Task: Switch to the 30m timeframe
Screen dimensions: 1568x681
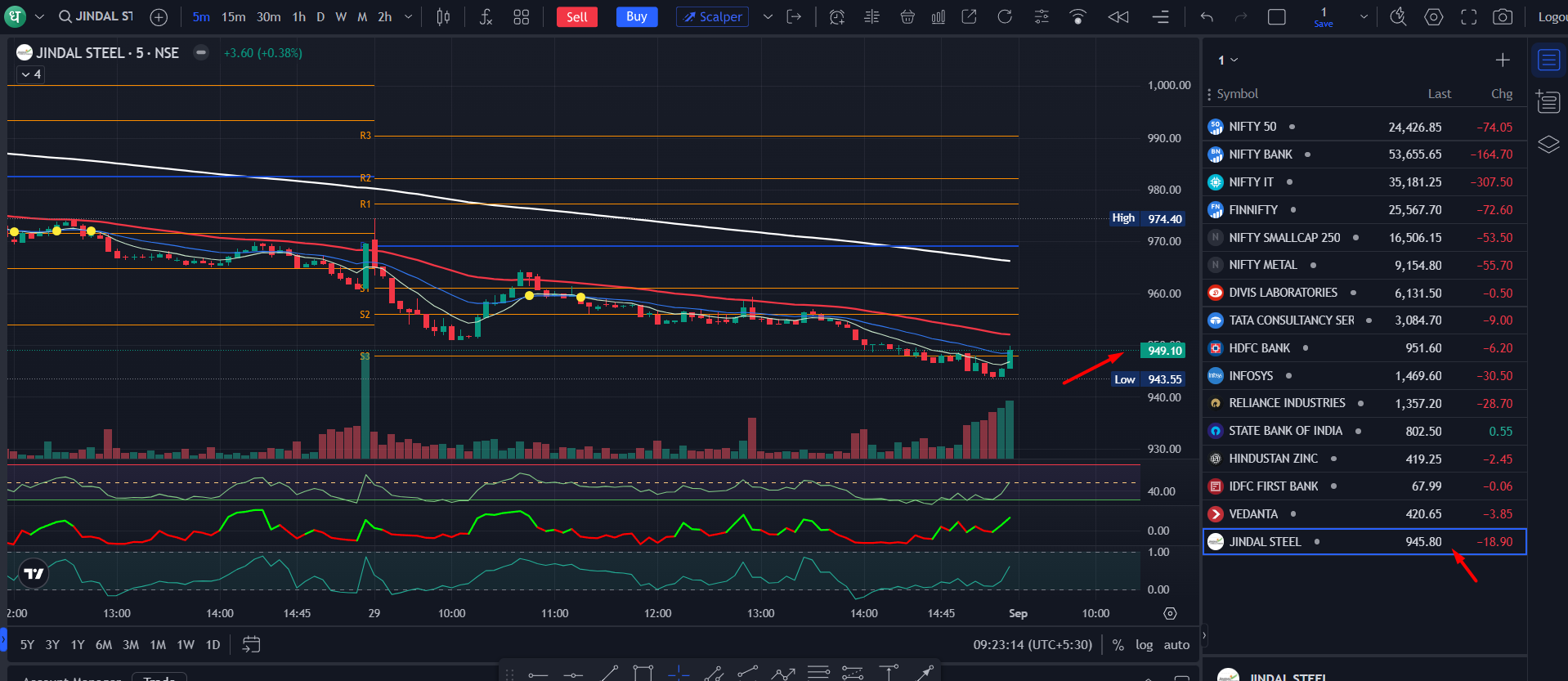Action: [x=268, y=16]
